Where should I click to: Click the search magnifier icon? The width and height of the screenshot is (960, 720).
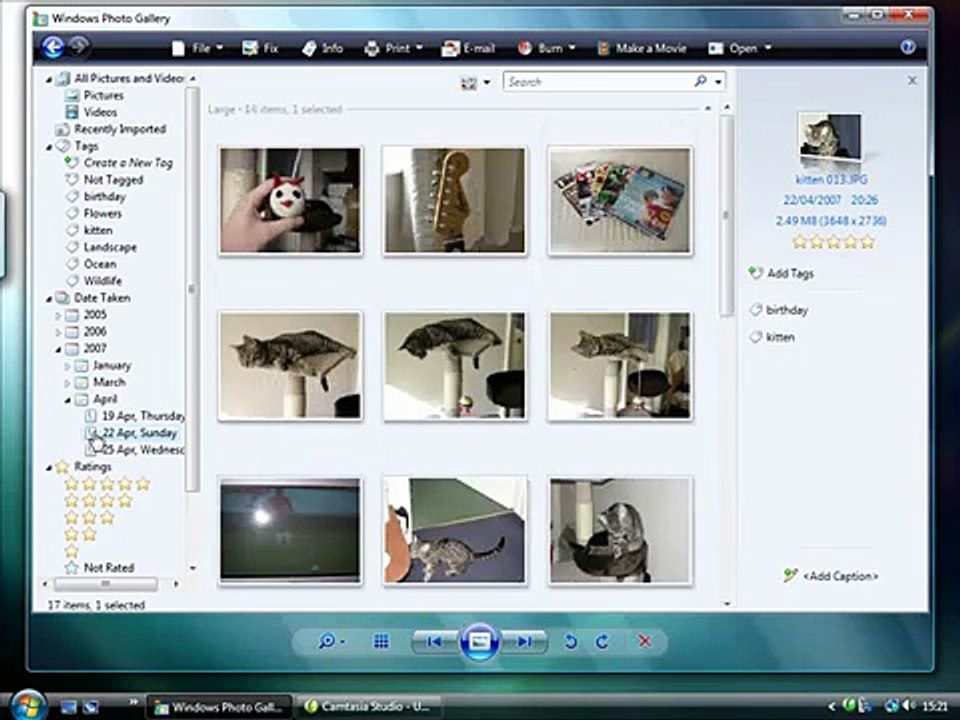[x=700, y=81]
